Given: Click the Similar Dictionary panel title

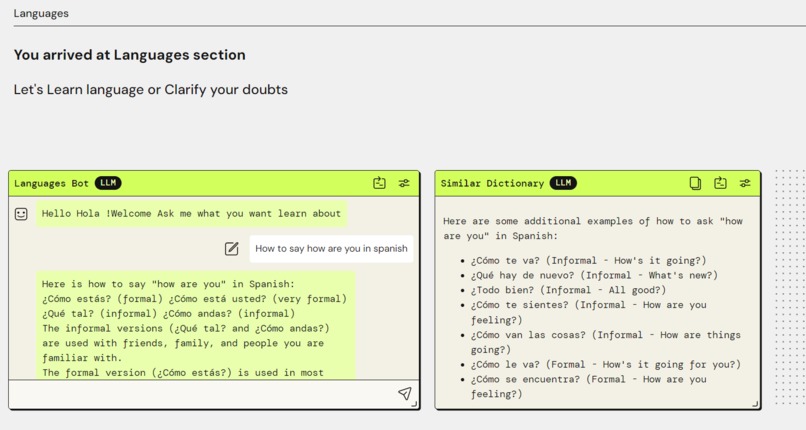Looking at the screenshot, I should [492, 183].
